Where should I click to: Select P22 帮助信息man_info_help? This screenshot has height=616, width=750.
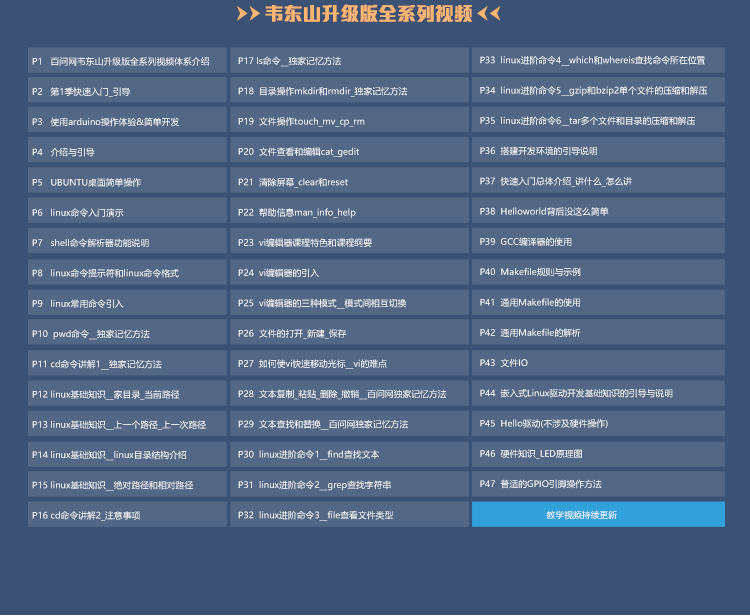coord(350,211)
